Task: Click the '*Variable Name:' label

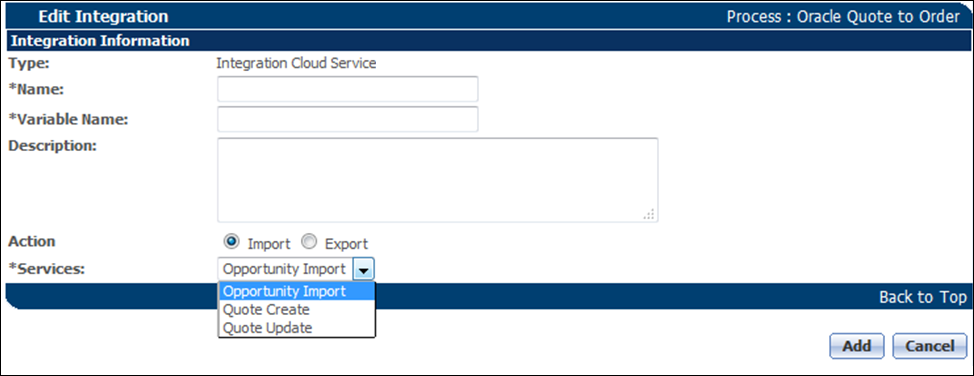Action: (x=68, y=119)
